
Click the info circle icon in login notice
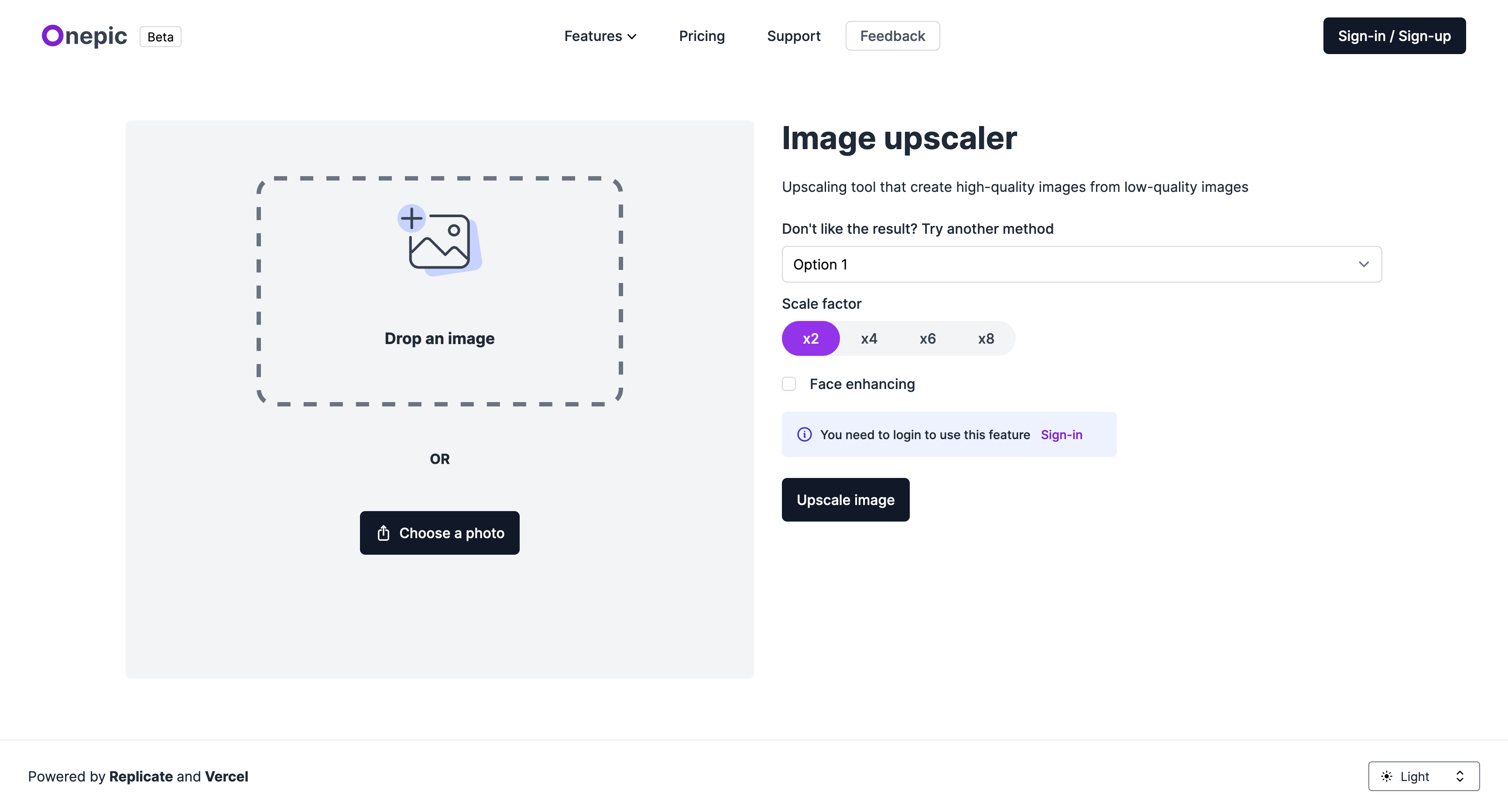(x=804, y=435)
